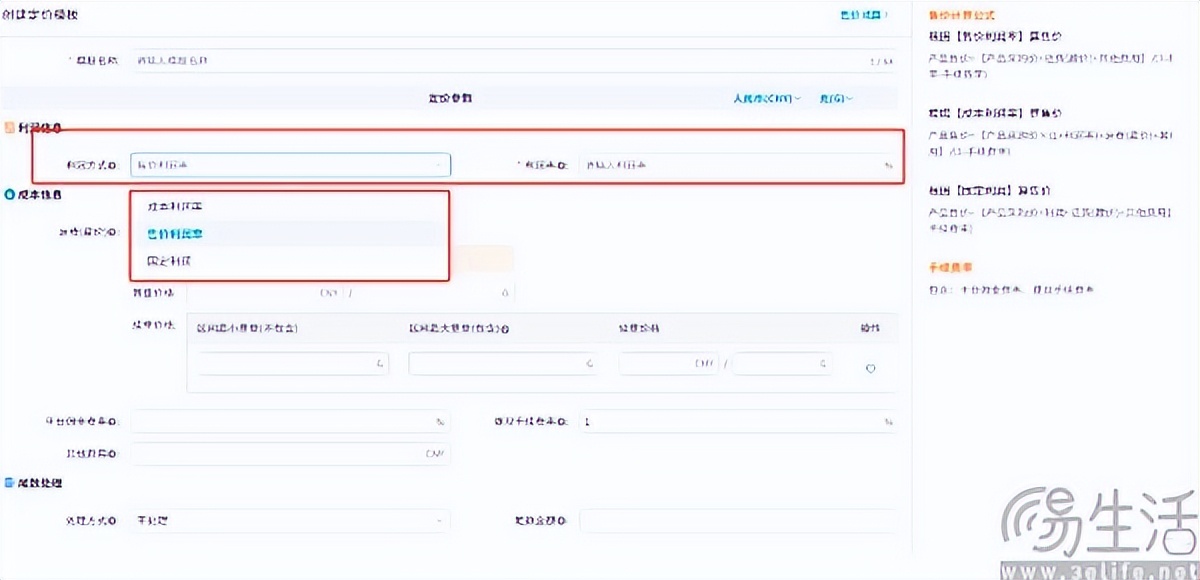Open the second currency dropdown right of 人民币(CNY)
This screenshot has width=1200, height=580.
[x=836, y=99]
